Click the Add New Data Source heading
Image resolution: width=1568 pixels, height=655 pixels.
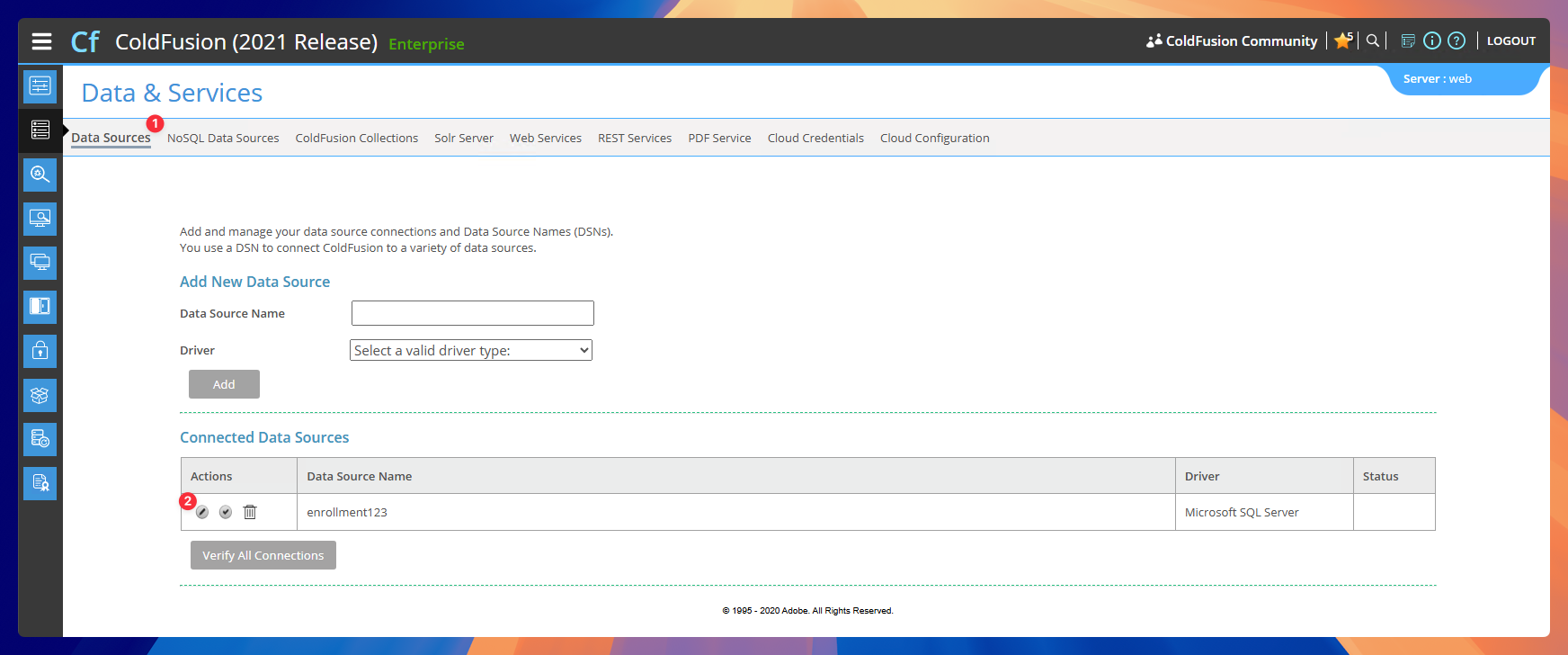click(x=254, y=282)
